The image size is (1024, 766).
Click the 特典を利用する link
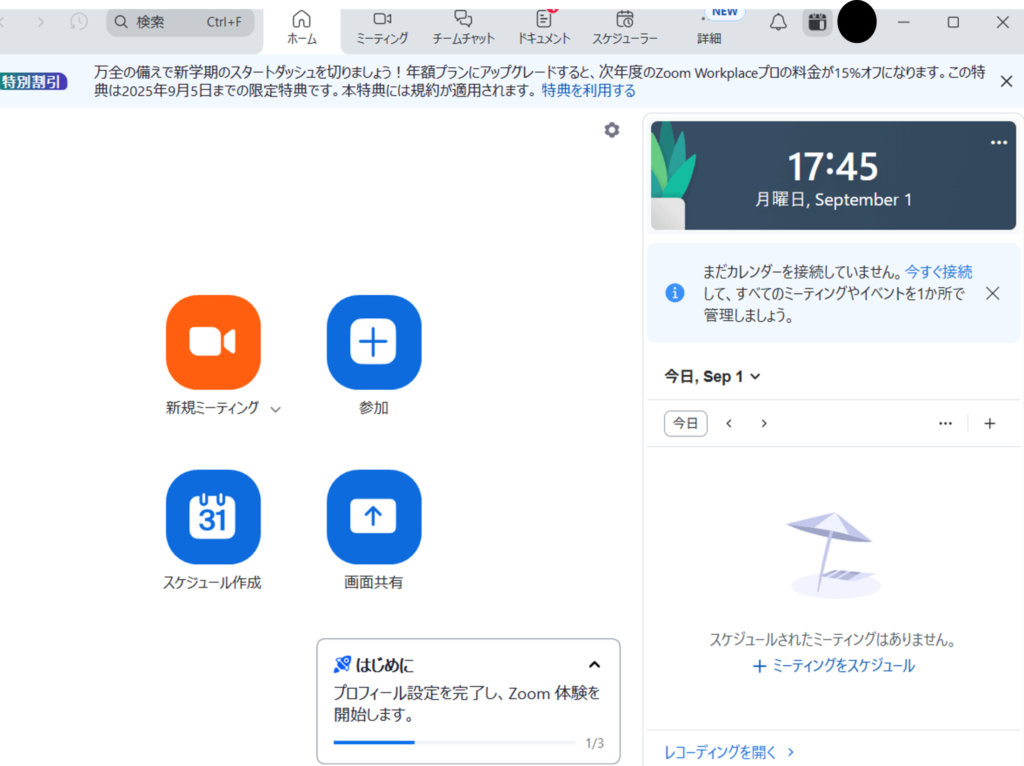[x=588, y=91]
